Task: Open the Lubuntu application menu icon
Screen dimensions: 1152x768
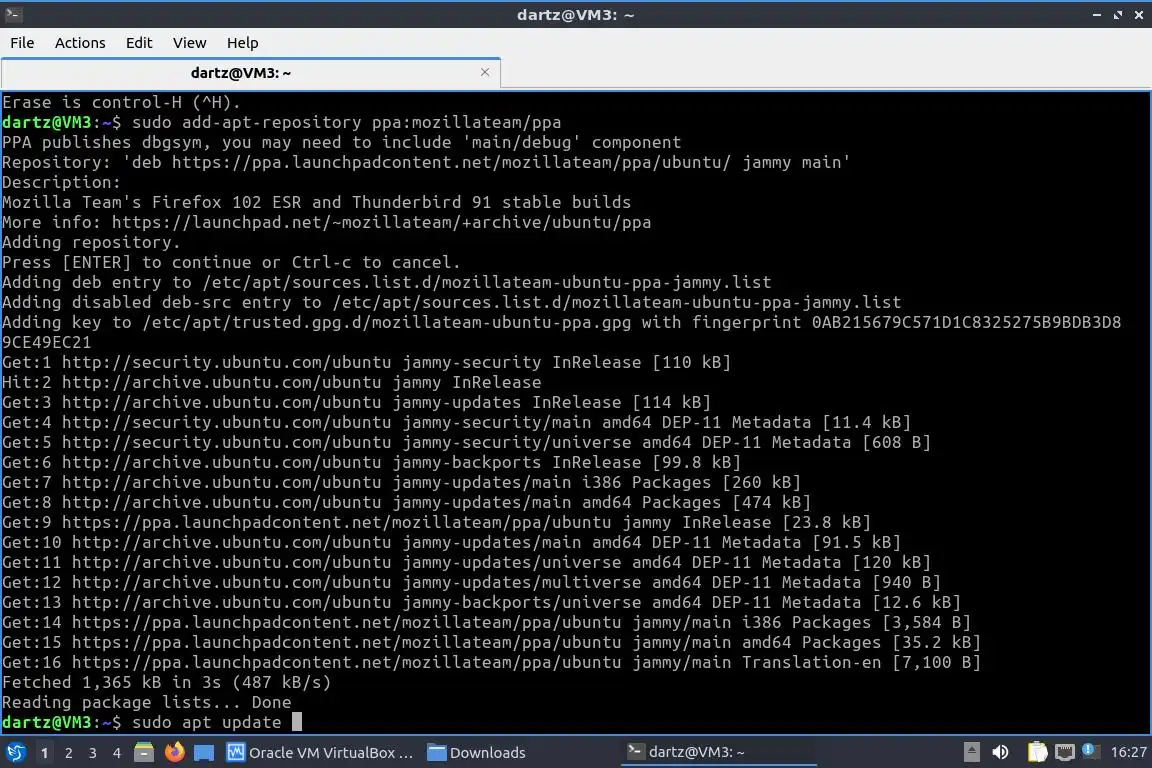Action: click(x=15, y=752)
